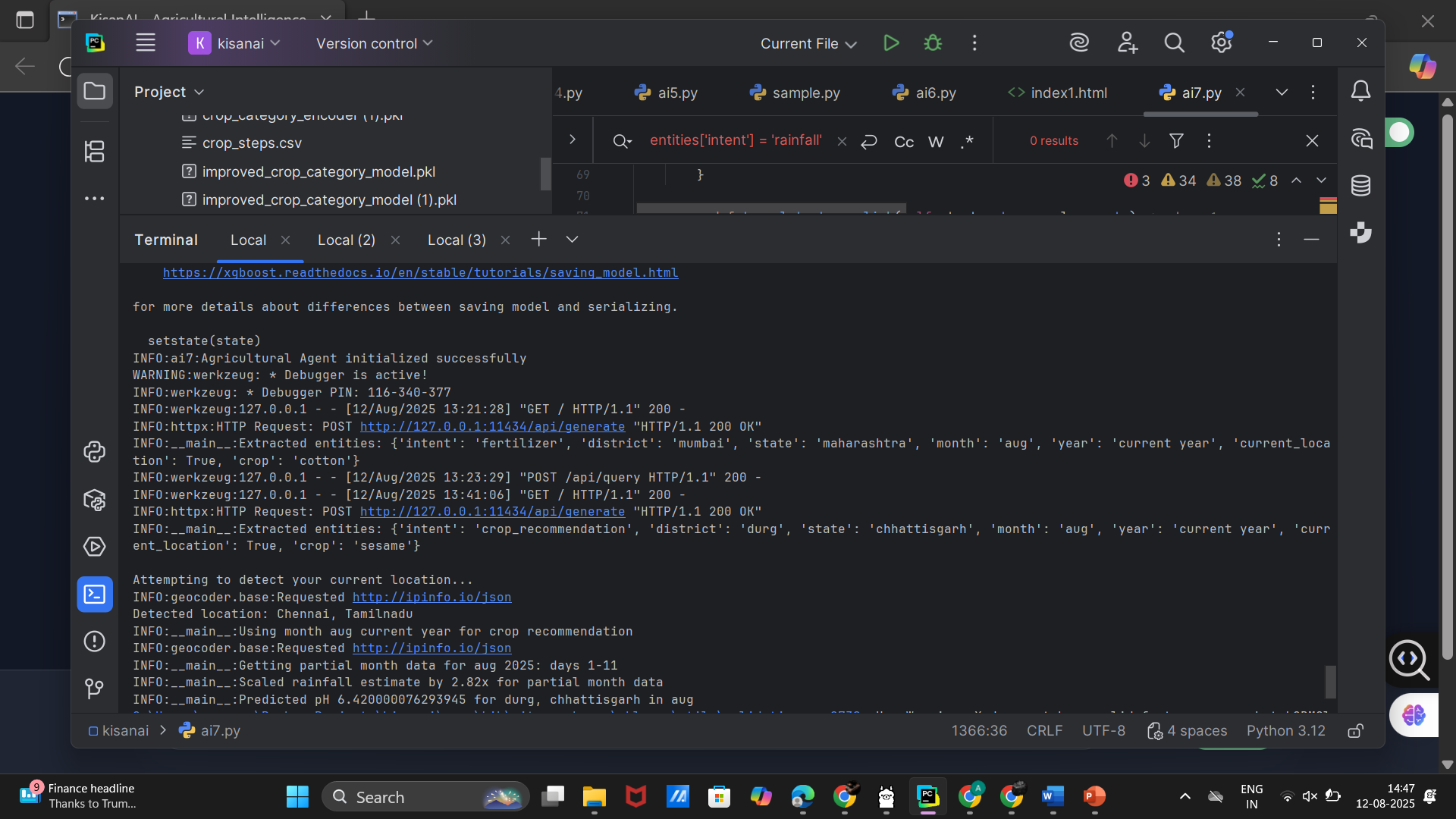Click the ipinfo.io/json link in terminal
This screenshot has height=819, width=1456.
pyautogui.click(x=431, y=598)
